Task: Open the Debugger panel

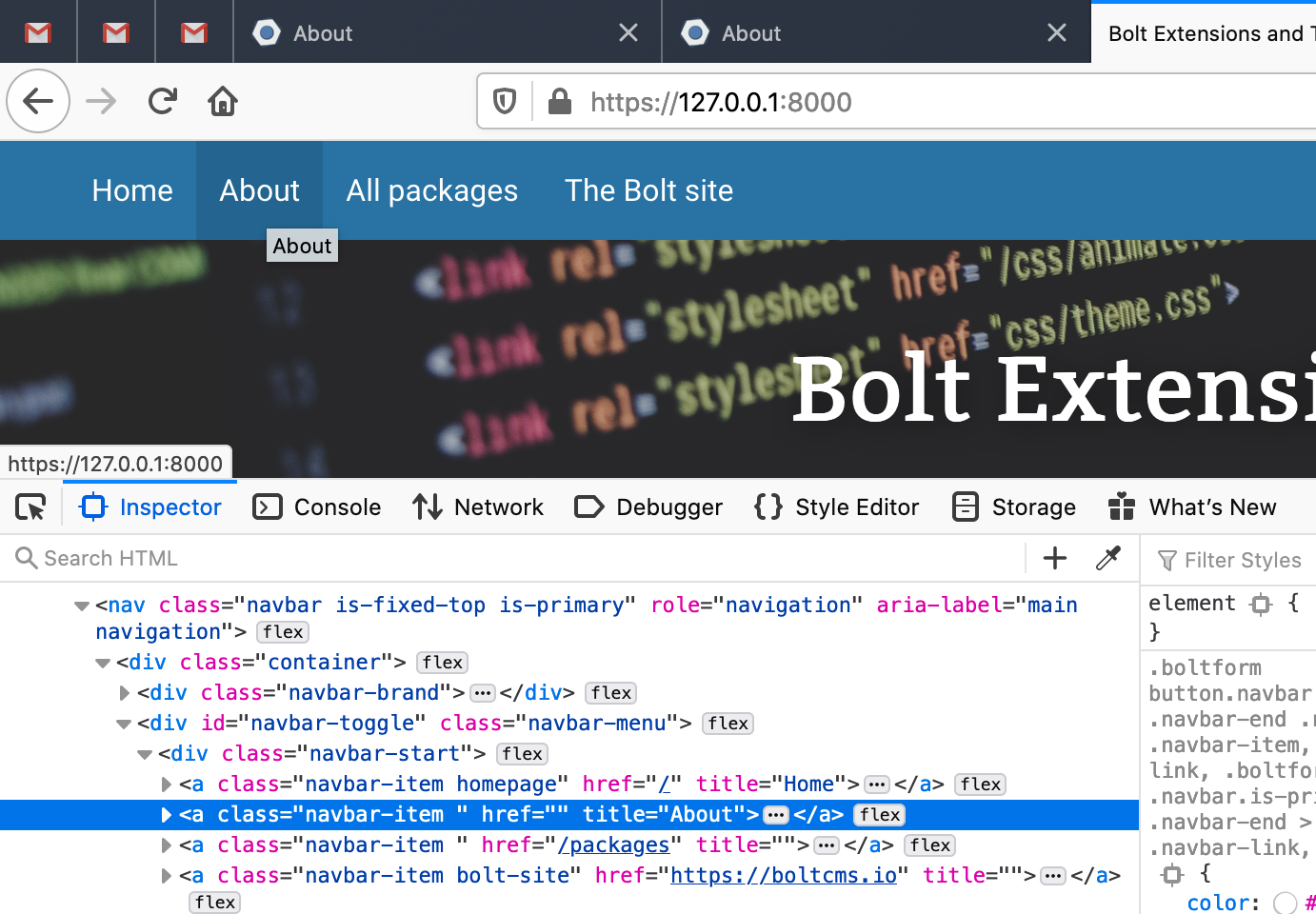Action: pyautogui.click(x=648, y=507)
